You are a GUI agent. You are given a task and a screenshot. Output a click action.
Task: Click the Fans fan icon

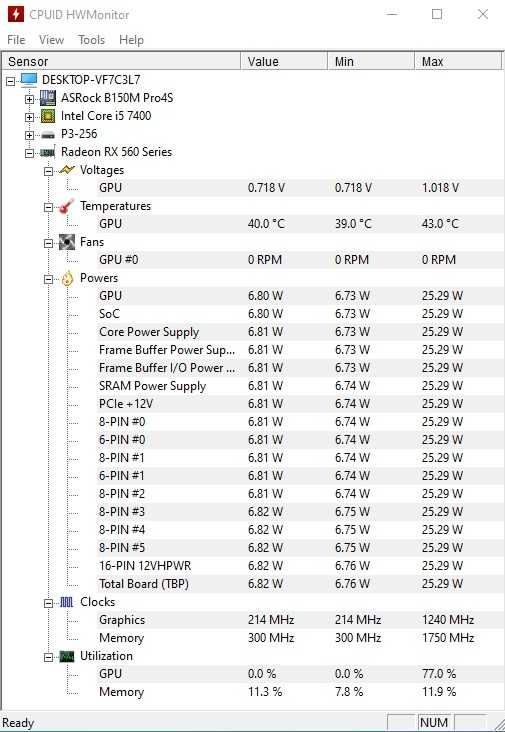click(x=67, y=242)
